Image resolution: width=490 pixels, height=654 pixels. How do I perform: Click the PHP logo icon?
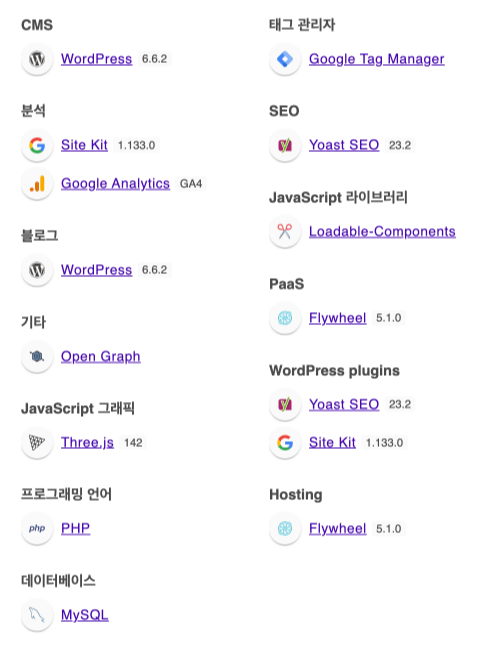pos(37,528)
